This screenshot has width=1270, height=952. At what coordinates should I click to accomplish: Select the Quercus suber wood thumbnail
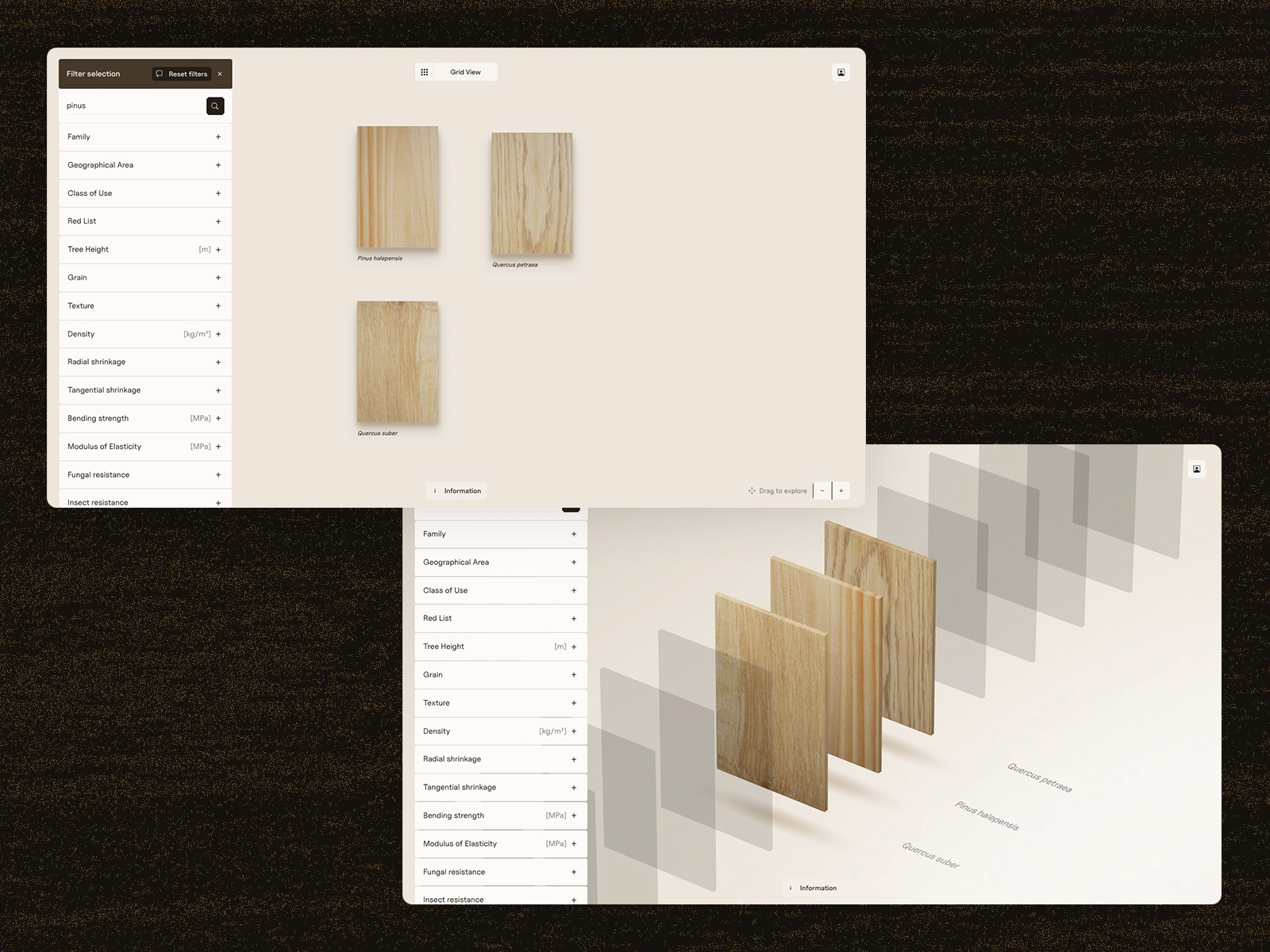(x=398, y=362)
